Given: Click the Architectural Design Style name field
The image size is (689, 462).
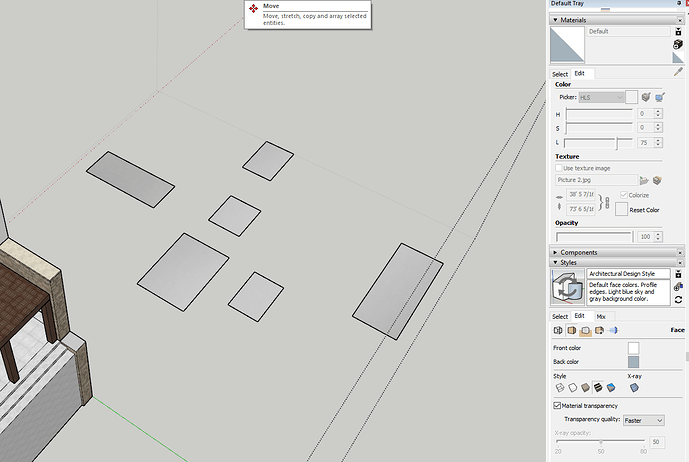Looking at the screenshot, I should [629, 273].
